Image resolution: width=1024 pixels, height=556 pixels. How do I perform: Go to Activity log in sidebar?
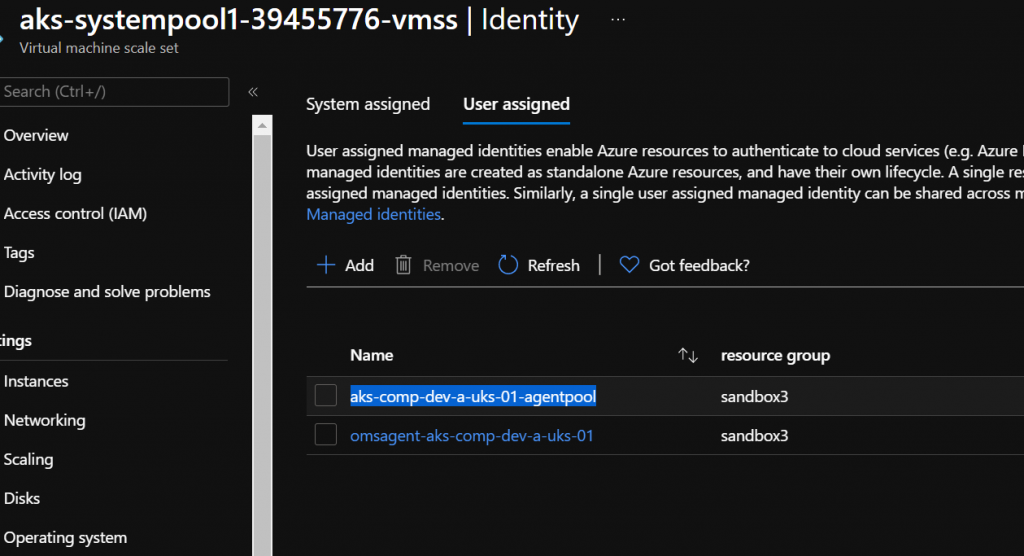43,174
